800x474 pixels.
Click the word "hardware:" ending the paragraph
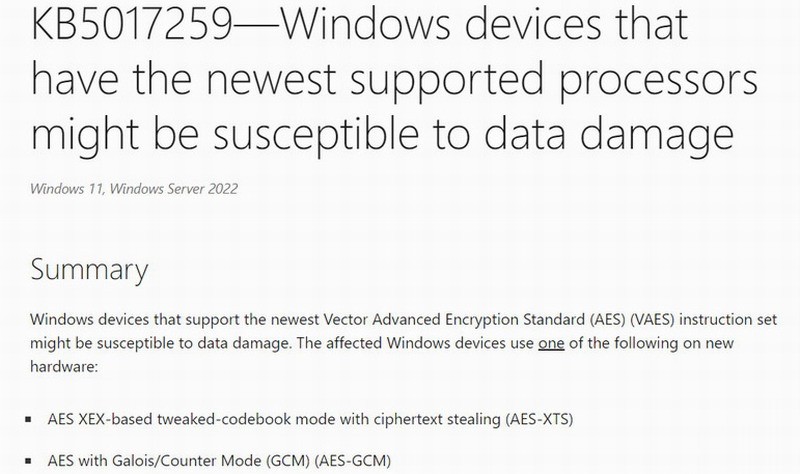(63, 367)
